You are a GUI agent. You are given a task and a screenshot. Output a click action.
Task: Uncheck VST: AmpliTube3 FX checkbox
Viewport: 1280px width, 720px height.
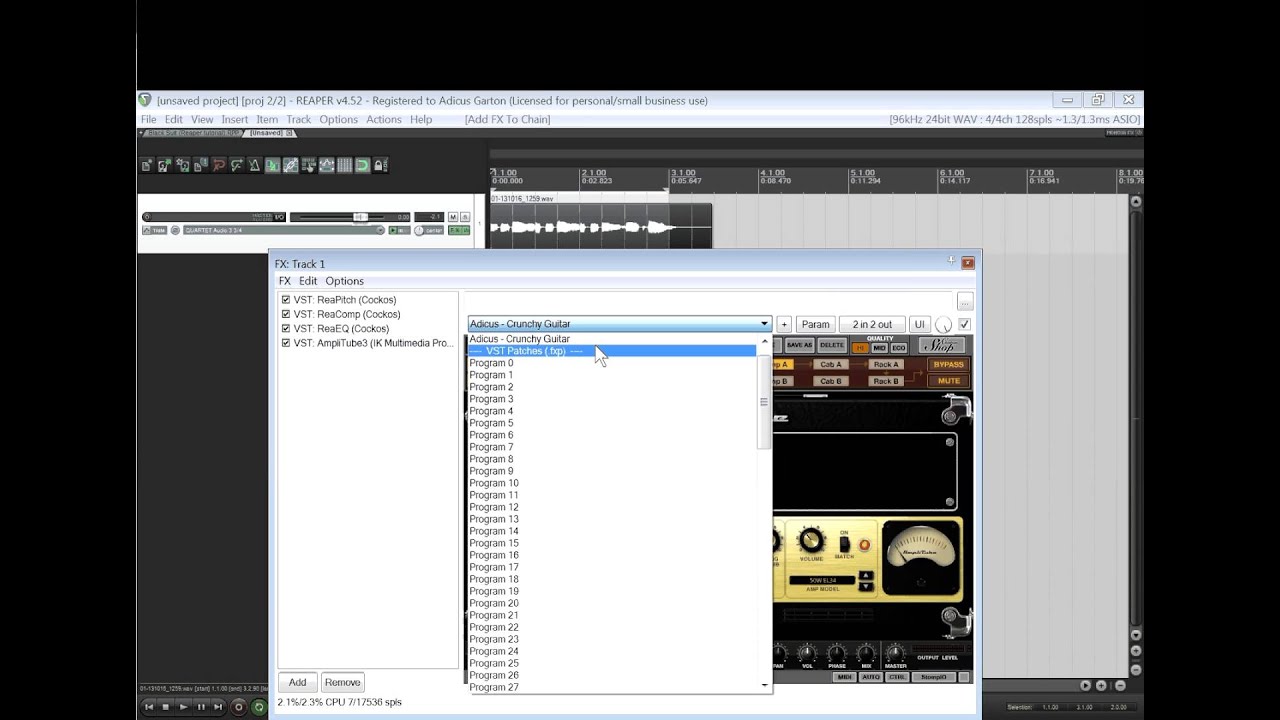click(x=286, y=343)
